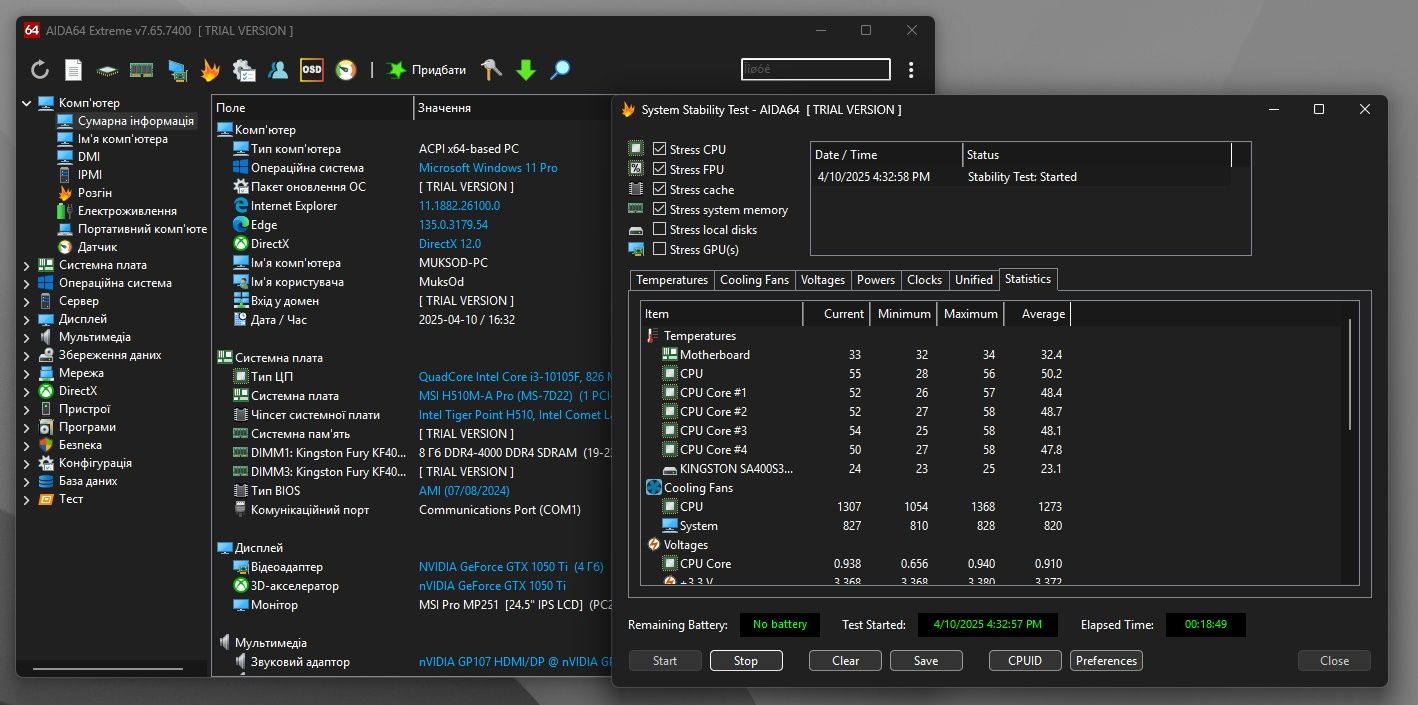
Task: Switch to the Voltages tab
Action: tap(823, 280)
